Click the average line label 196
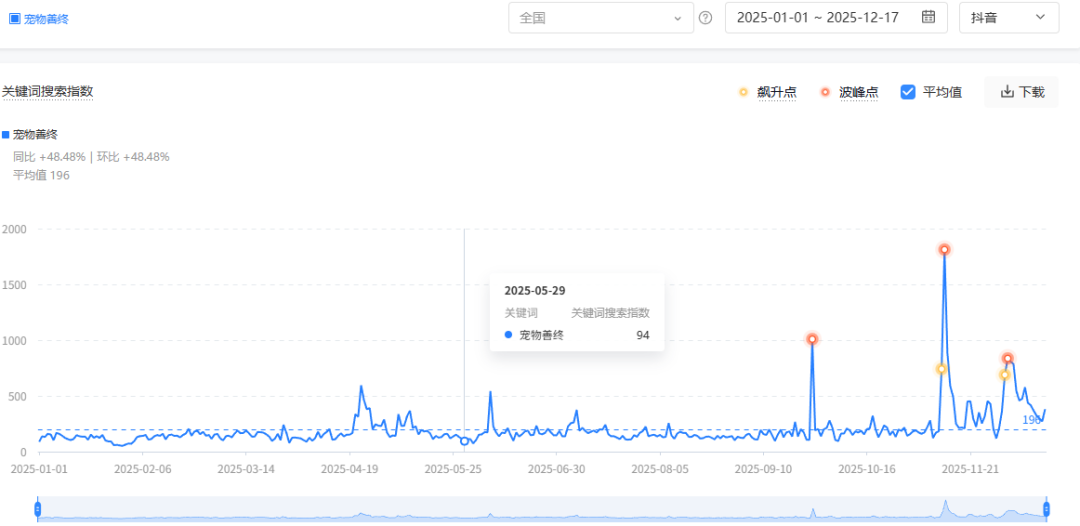The image size is (1080, 526). pyautogui.click(x=1031, y=420)
